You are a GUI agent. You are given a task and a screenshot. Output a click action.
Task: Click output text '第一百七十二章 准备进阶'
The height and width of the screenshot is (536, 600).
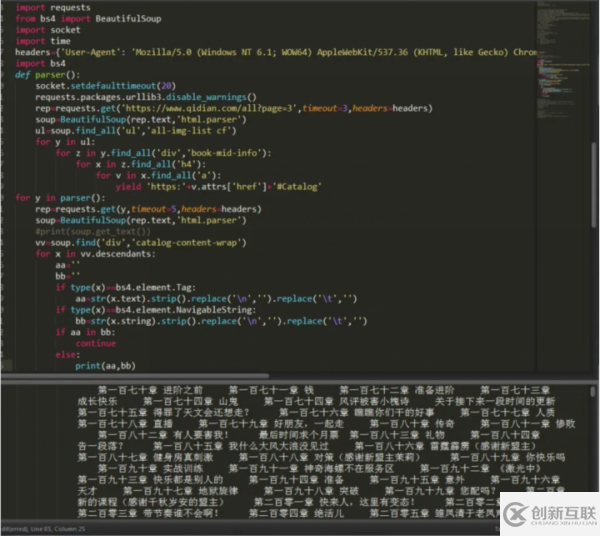coord(397,390)
